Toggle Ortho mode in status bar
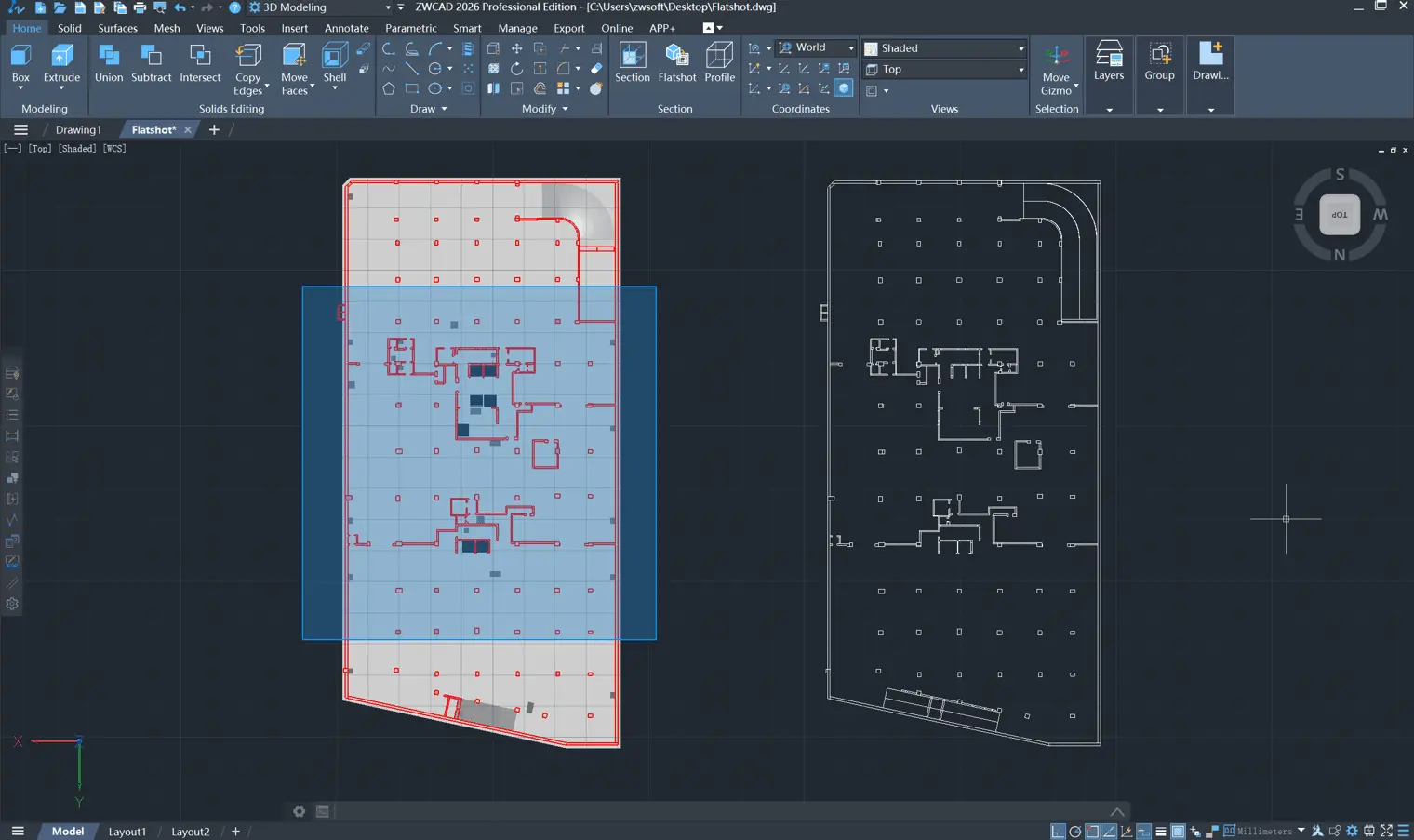Screen dimensions: 1414x840 tap(1058, 831)
